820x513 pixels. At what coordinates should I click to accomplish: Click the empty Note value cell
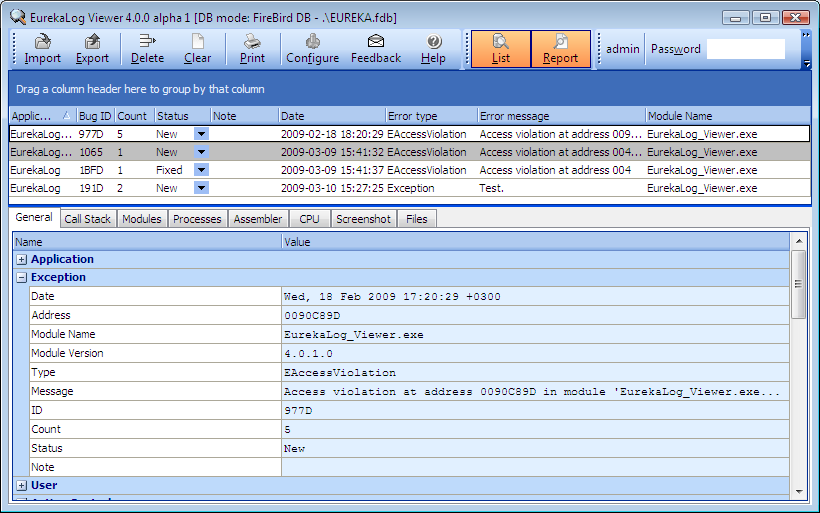pyautogui.click(x=536, y=467)
